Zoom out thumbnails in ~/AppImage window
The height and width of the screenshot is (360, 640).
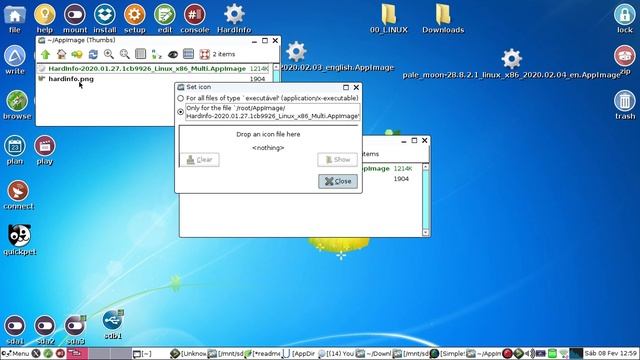(x=124, y=54)
